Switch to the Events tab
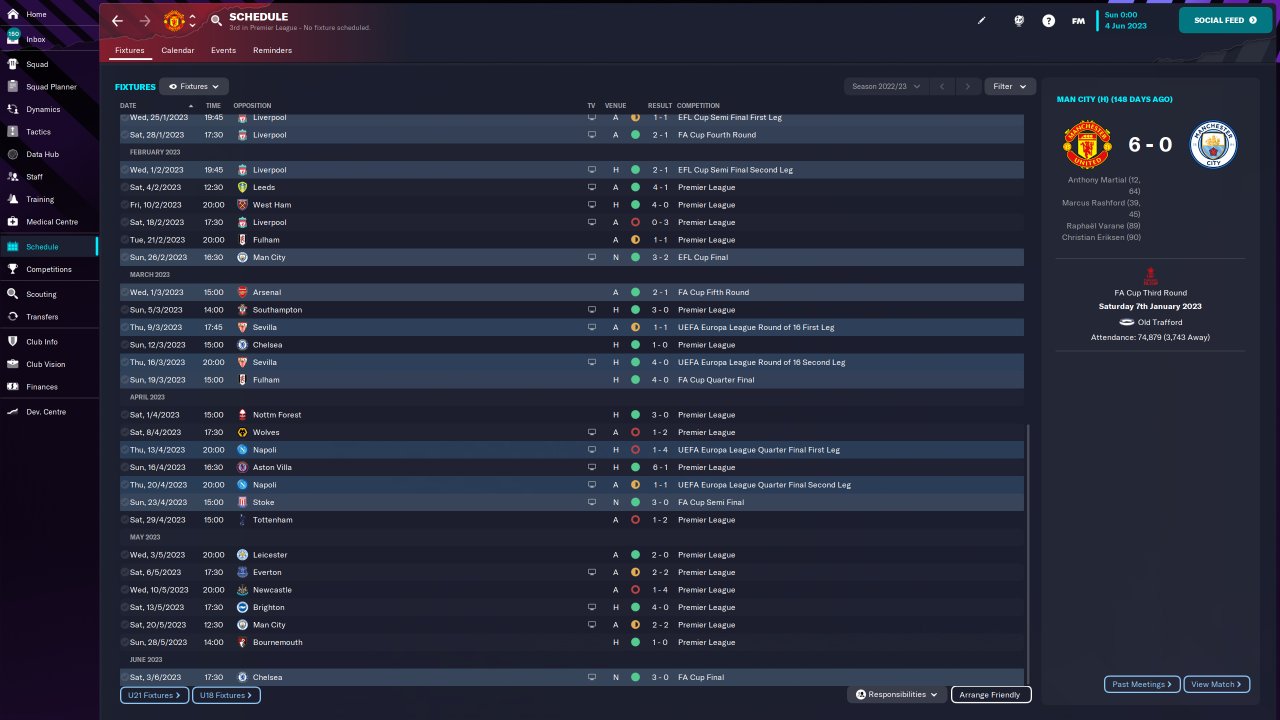The width and height of the screenshot is (1280, 720). pos(223,50)
